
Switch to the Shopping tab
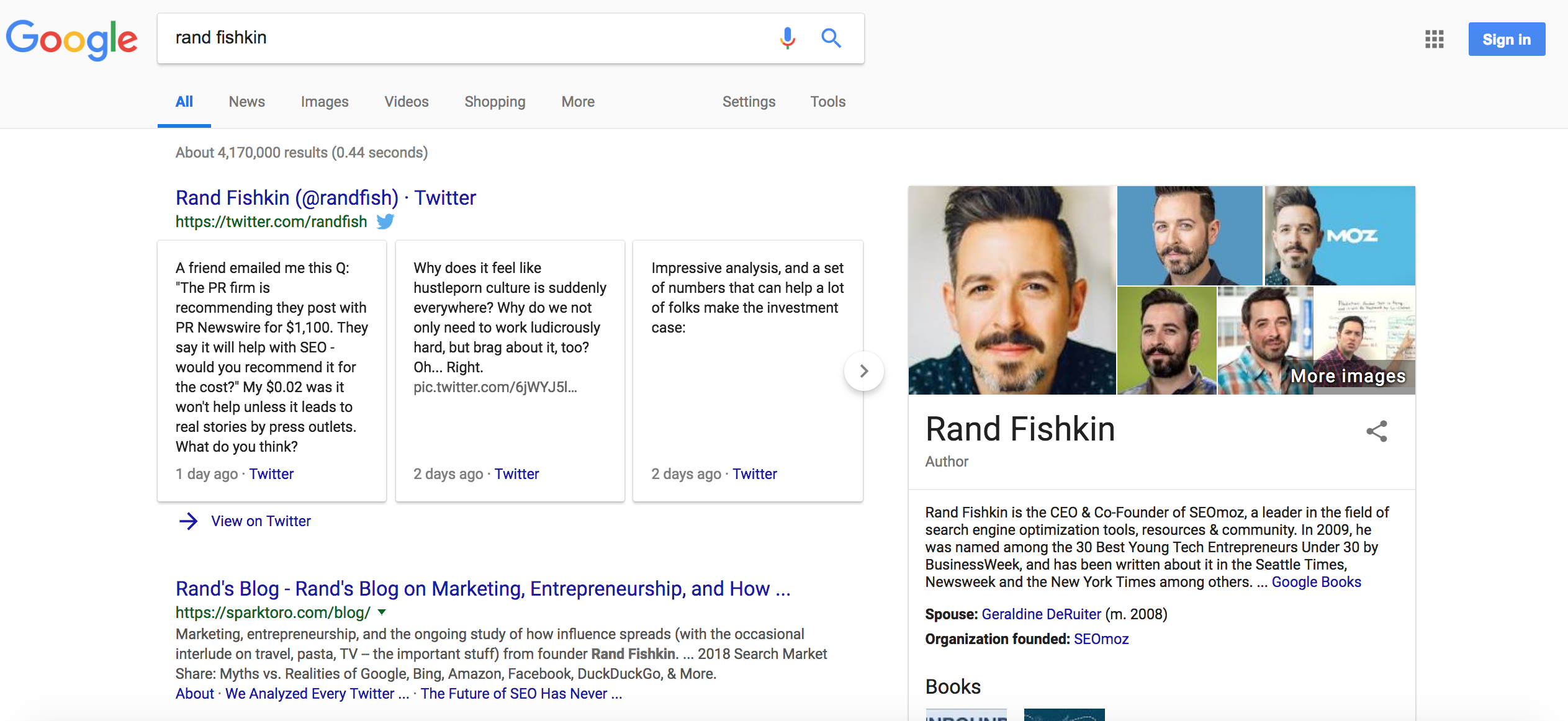pos(495,102)
